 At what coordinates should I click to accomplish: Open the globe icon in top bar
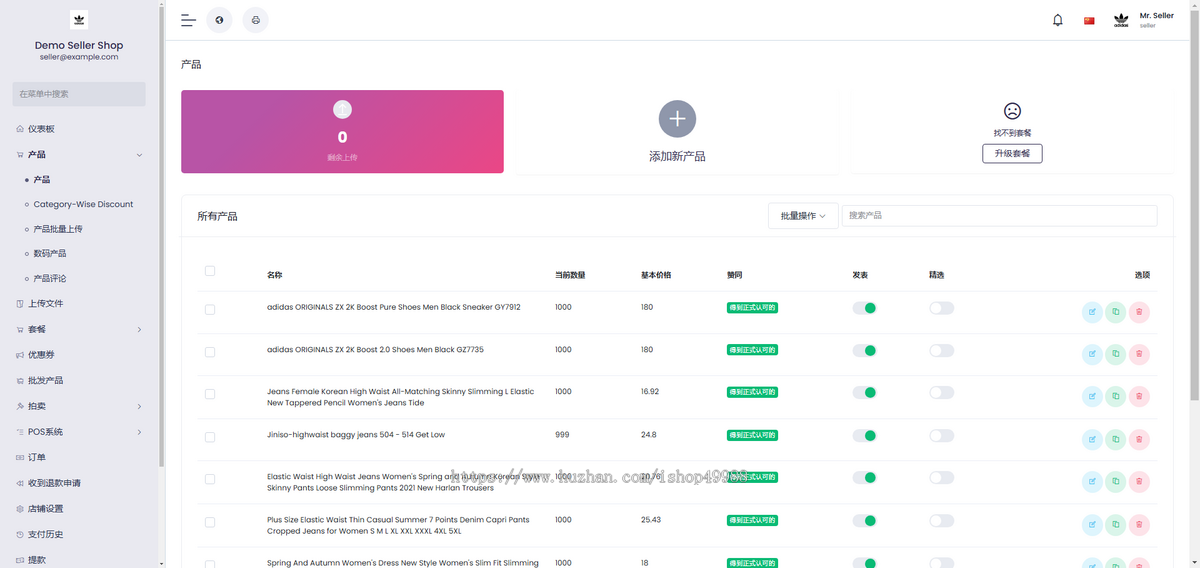pyautogui.click(x=219, y=20)
